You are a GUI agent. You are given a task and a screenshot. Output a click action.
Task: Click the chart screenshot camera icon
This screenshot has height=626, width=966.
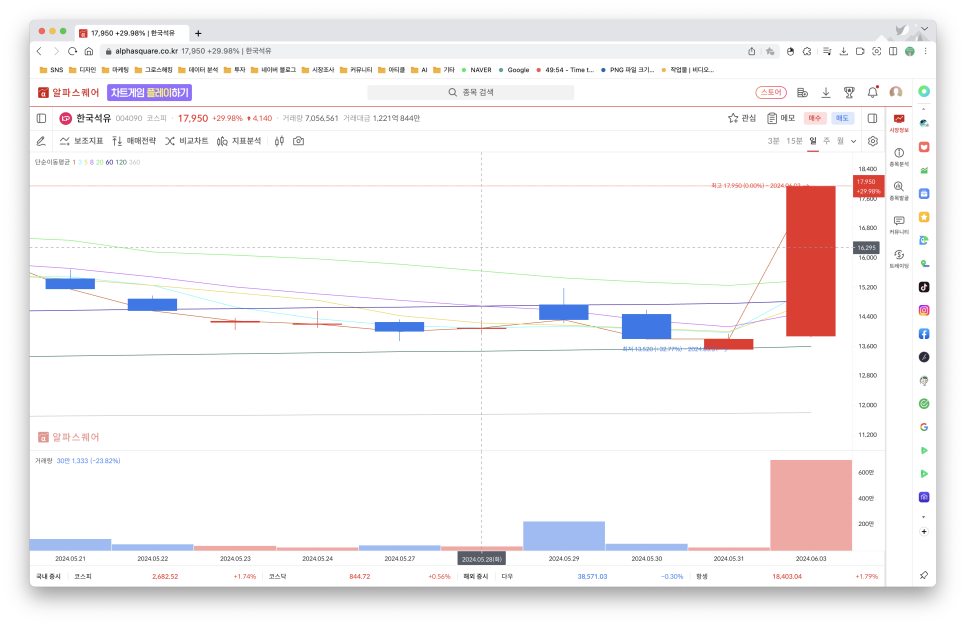point(298,141)
